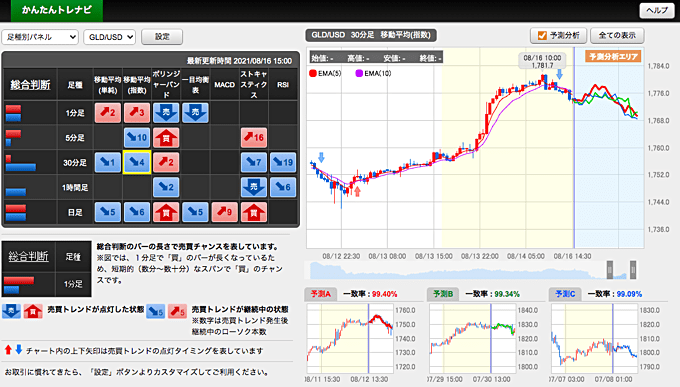Click the left range slider handle
Viewport: 680px width, 387px height.
(x=610, y=270)
